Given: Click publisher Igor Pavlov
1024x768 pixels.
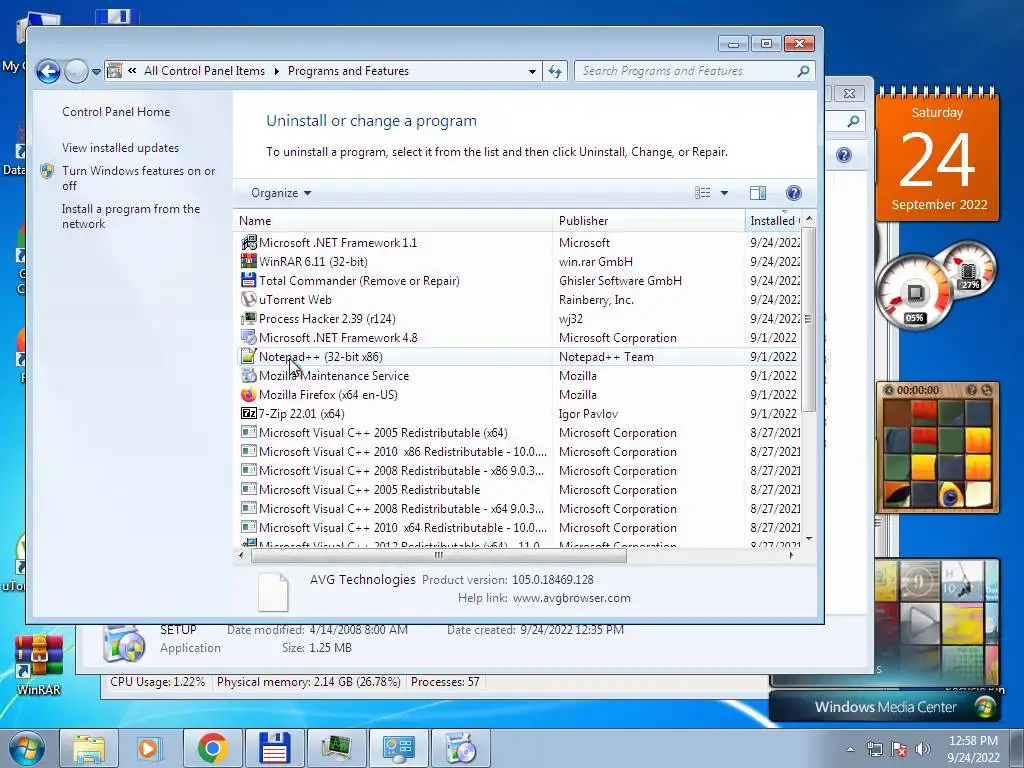Looking at the screenshot, I should [588, 413].
